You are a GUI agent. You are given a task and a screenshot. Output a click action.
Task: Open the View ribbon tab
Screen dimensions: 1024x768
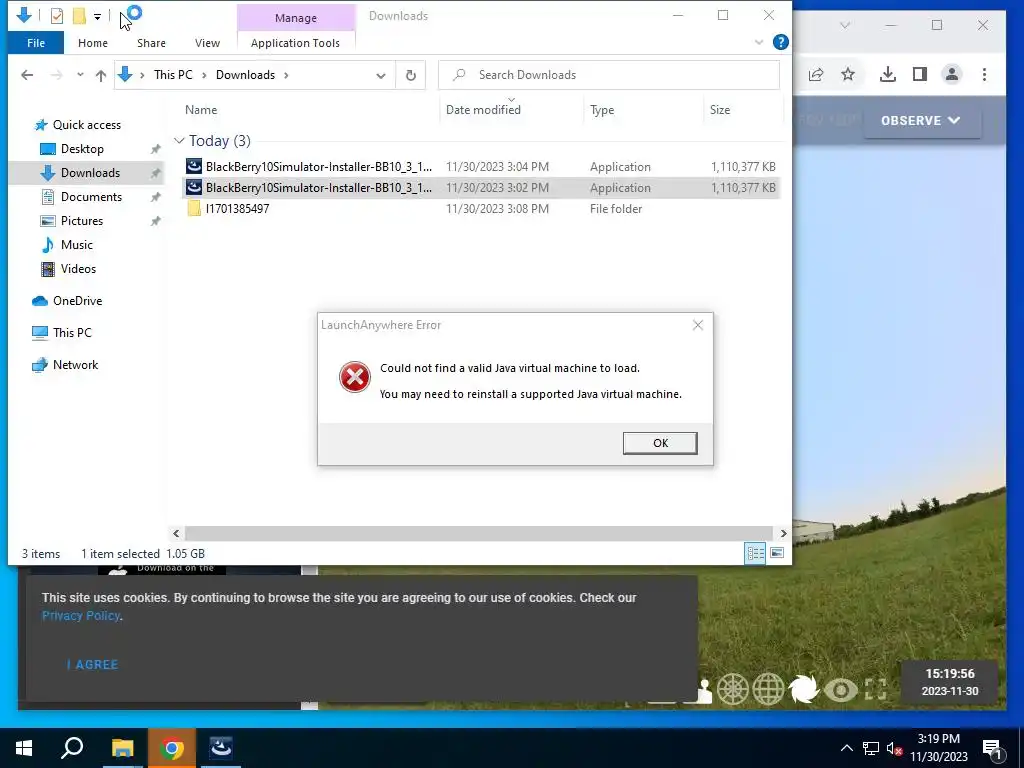tap(207, 43)
